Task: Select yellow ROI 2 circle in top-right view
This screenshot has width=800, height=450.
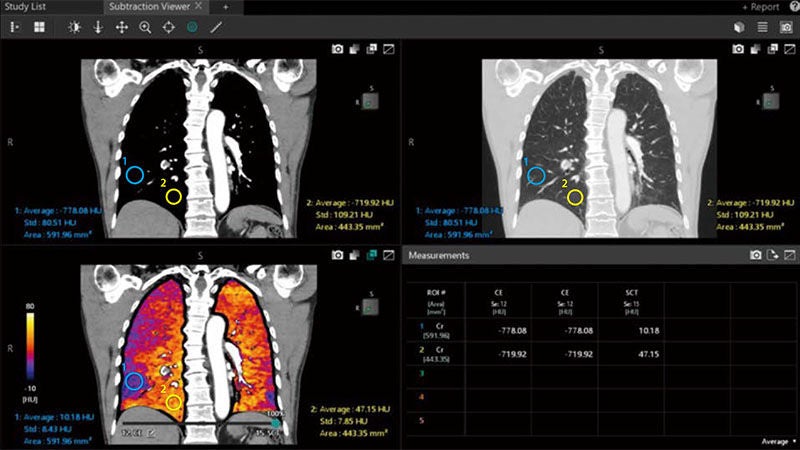Action: point(575,197)
